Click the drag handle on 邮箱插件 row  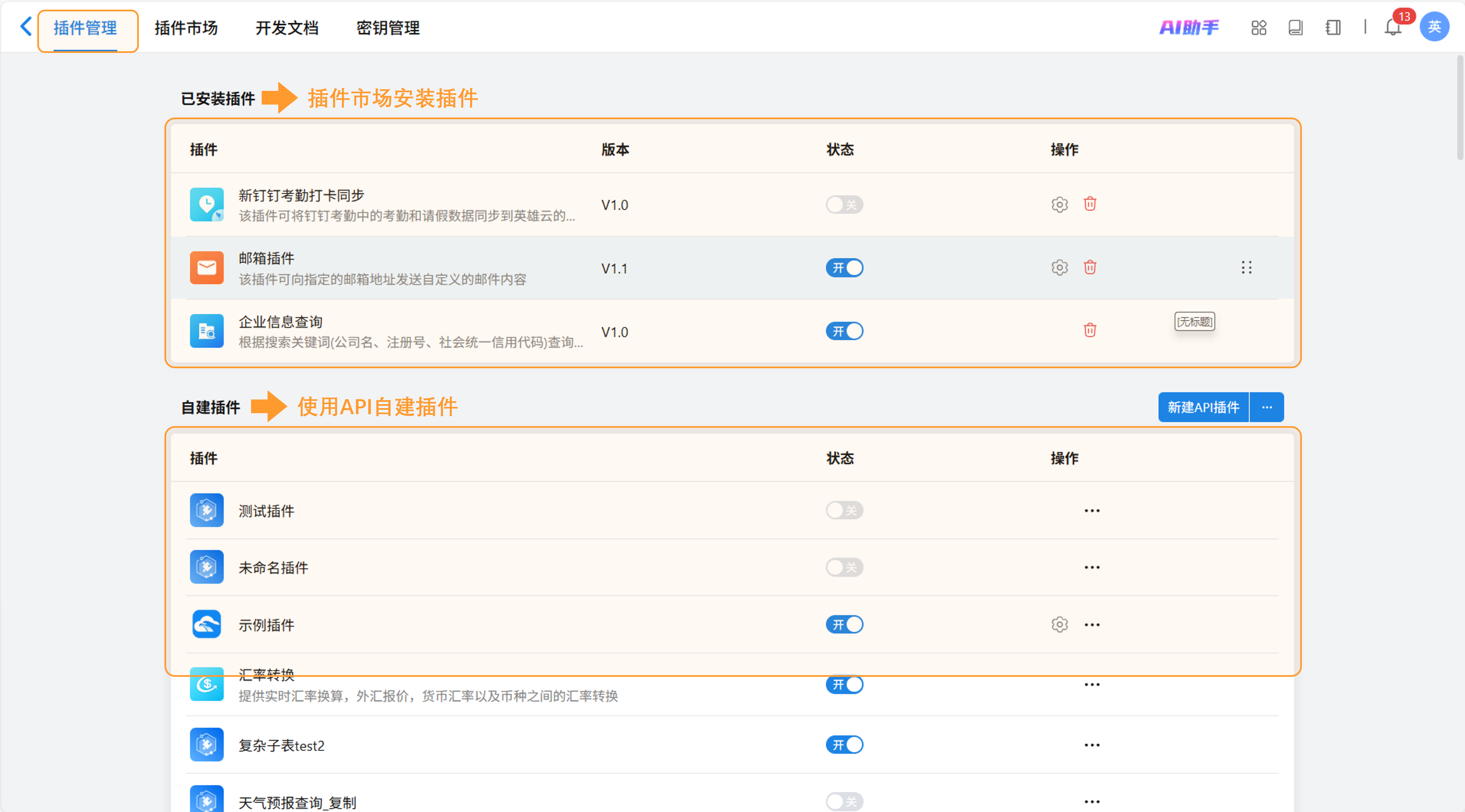pyautogui.click(x=1246, y=268)
